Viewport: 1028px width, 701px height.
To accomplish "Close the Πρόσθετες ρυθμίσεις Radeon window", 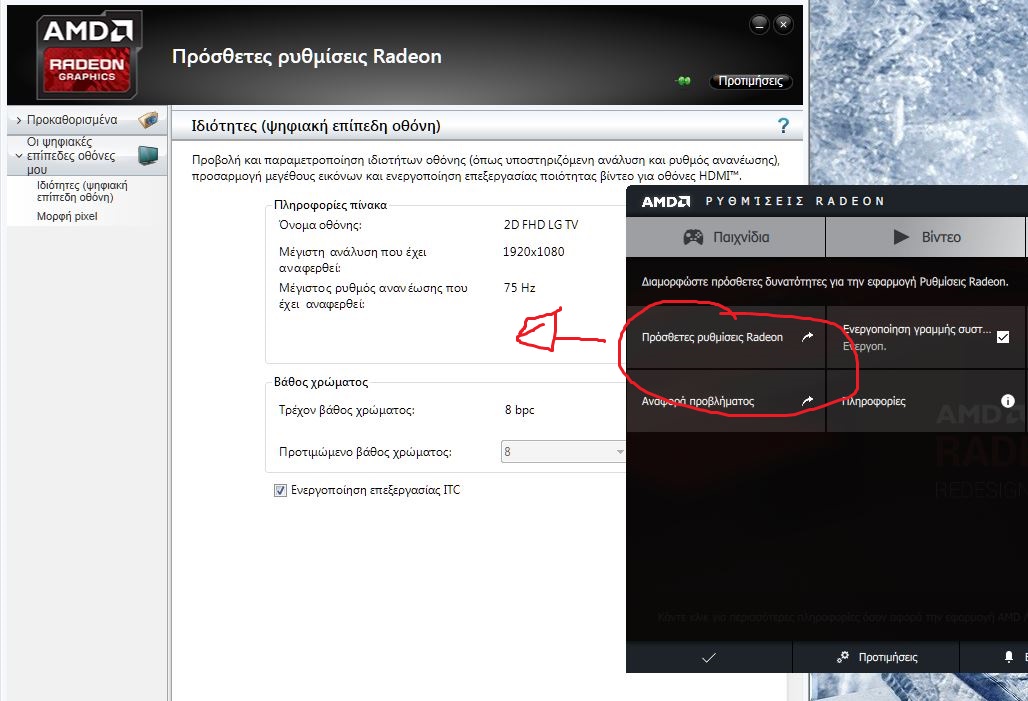I will click(x=783, y=25).
